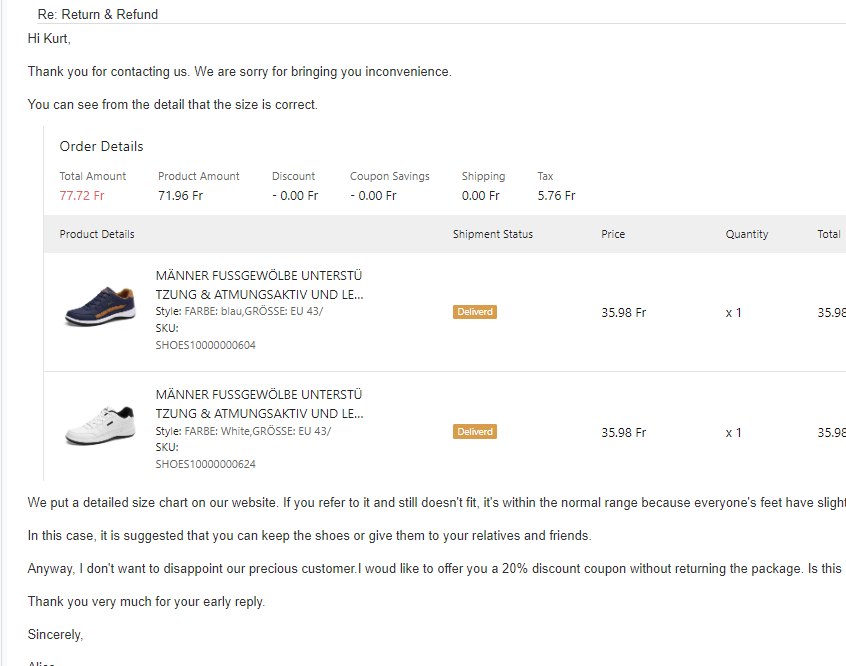
Task: Click the Shipment Status column header
Action: point(493,234)
